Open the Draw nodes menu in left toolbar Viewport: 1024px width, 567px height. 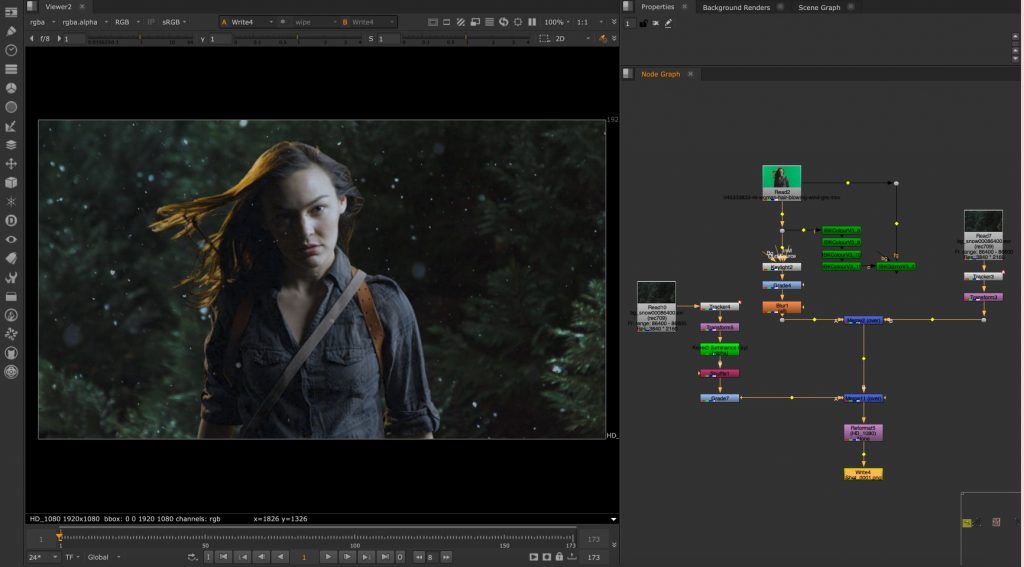click(11, 31)
